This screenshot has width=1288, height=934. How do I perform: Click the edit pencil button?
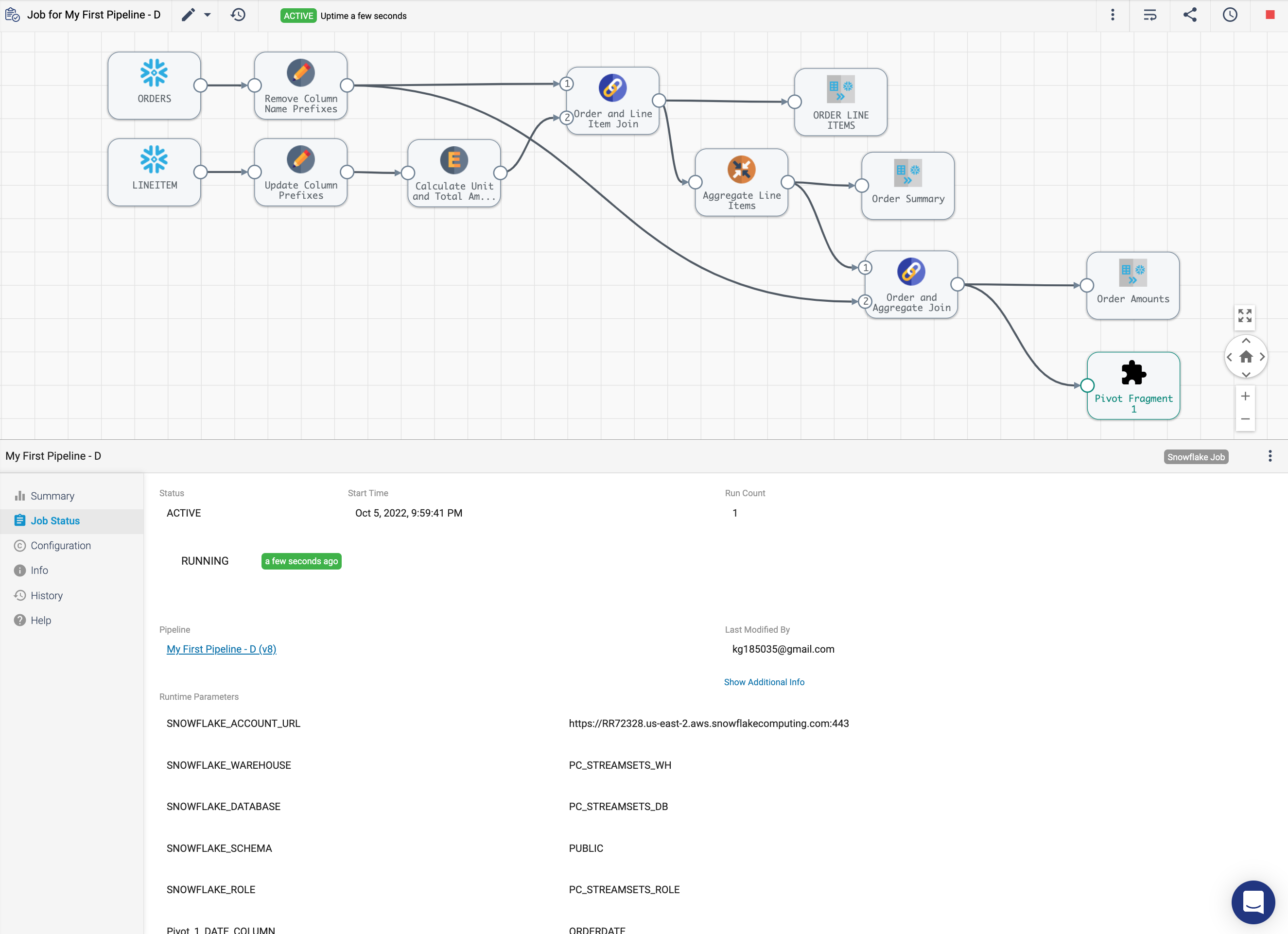(x=188, y=16)
